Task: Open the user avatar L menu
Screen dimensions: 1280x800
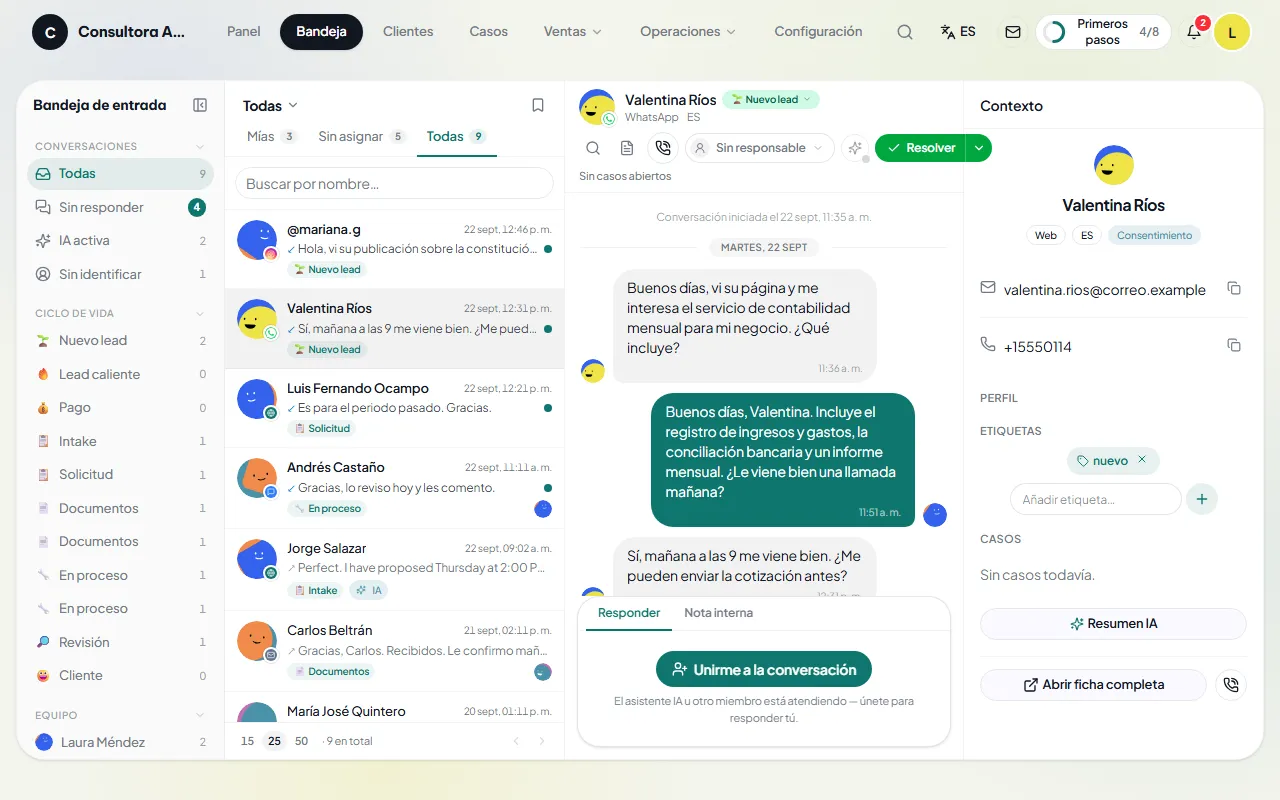Action: point(1232,32)
